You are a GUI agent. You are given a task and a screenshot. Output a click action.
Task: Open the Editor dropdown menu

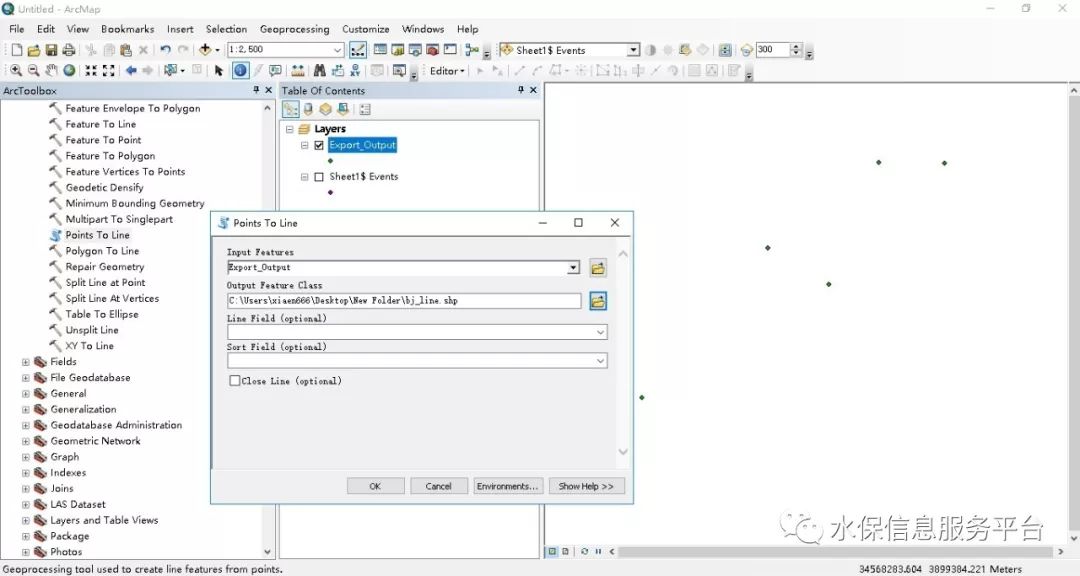click(448, 70)
